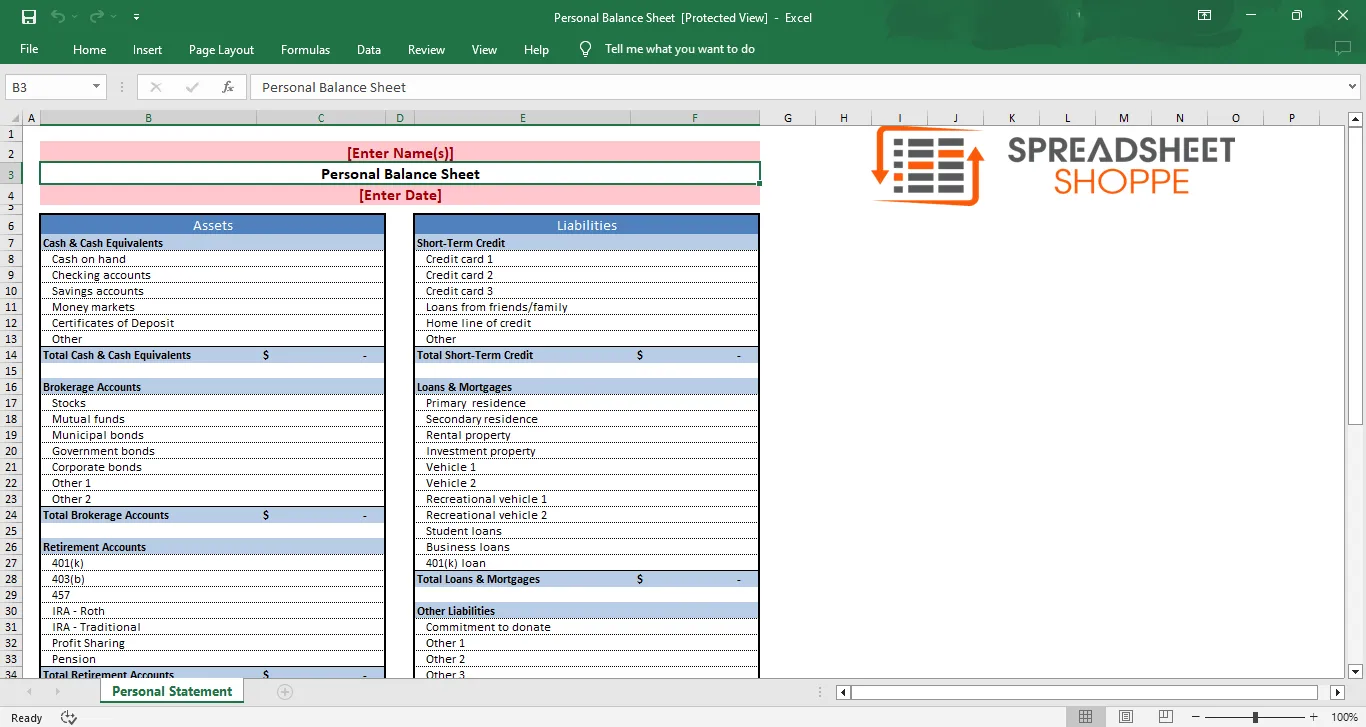Screen dimensions: 1366x727
Task: Click the Name Box showing B3
Action: pyautogui.click(x=47, y=87)
